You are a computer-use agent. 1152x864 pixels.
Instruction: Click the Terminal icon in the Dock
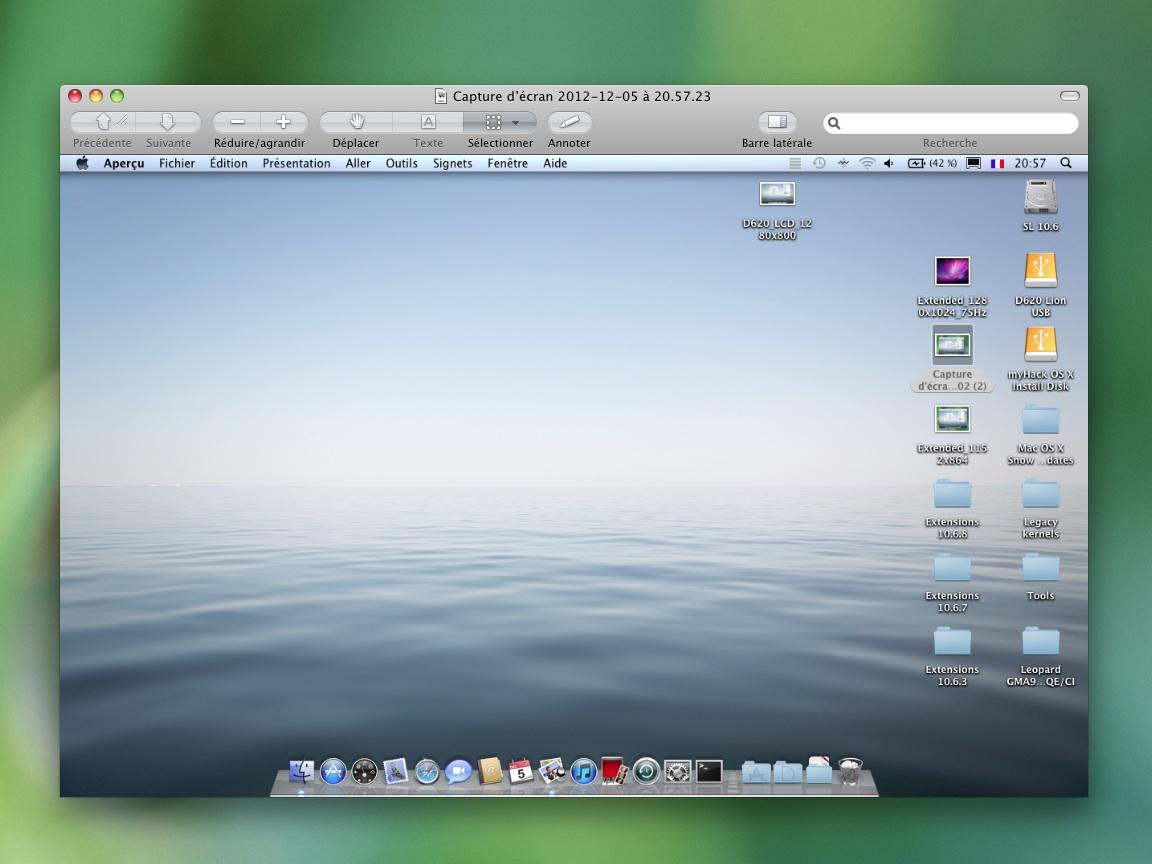(x=709, y=771)
